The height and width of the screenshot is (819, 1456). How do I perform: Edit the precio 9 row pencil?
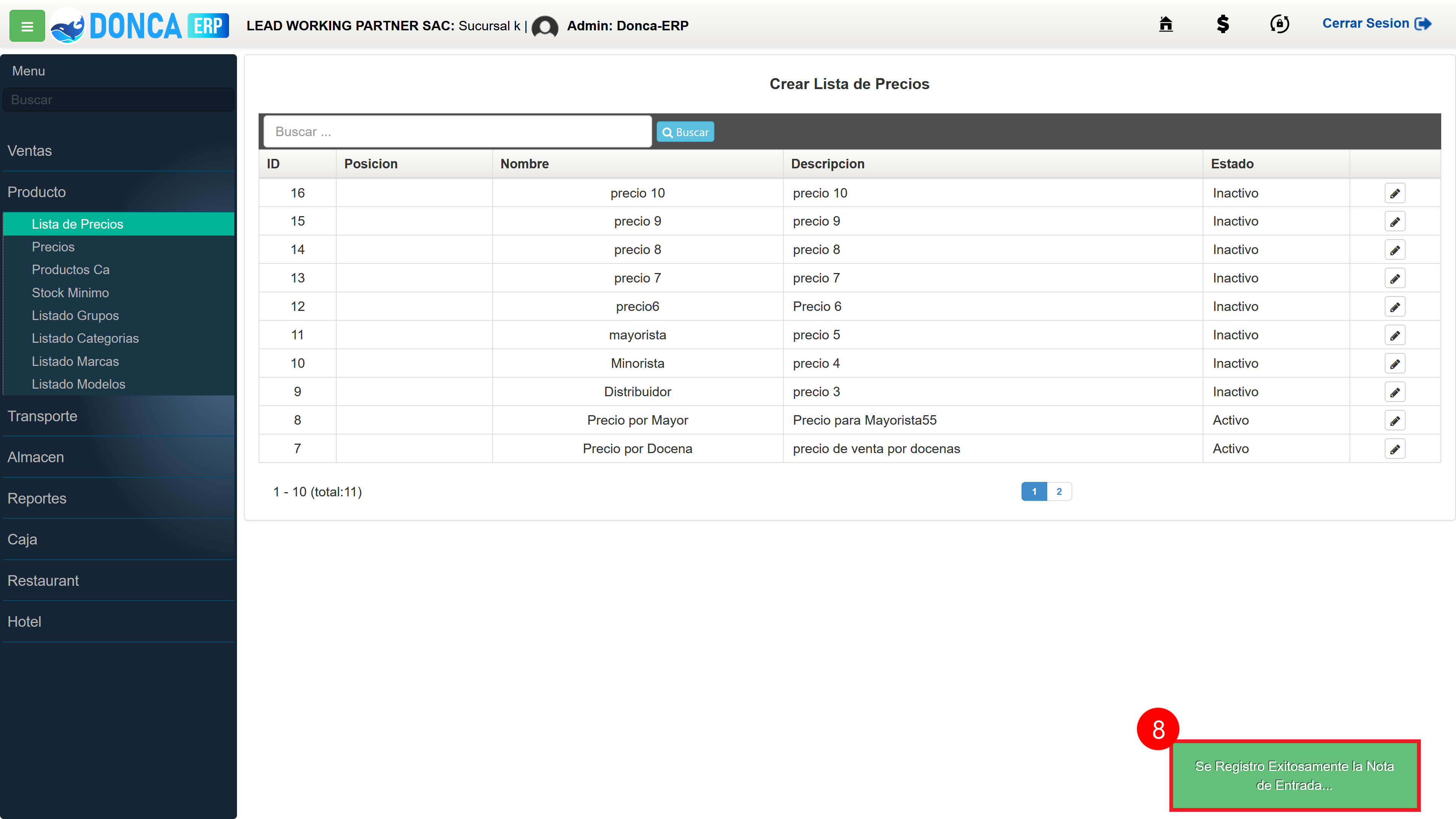pyautogui.click(x=1395, y=221)
